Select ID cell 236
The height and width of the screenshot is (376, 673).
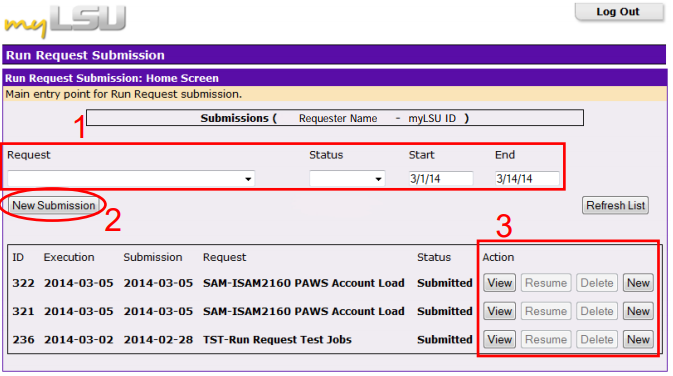pyautogui.click(x=23, y=340)
